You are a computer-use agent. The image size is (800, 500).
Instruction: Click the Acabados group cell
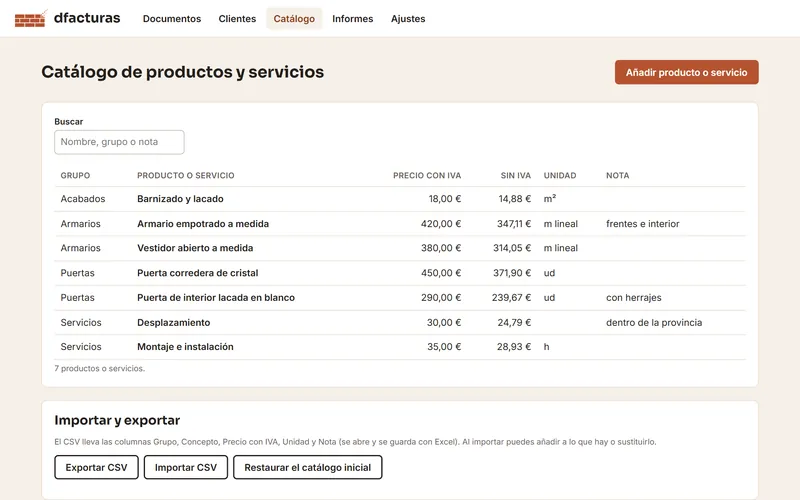pyautogui.click(x=83, y=199)
